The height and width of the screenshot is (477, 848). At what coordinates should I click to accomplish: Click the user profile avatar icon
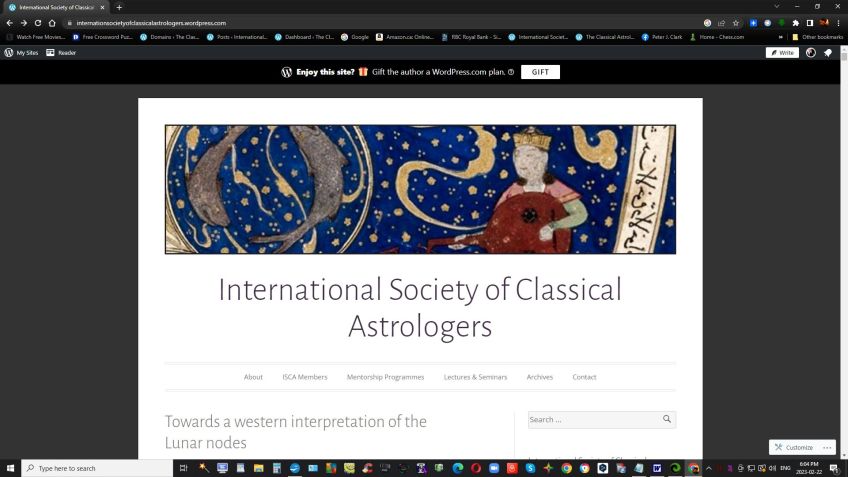pos(811,52)
